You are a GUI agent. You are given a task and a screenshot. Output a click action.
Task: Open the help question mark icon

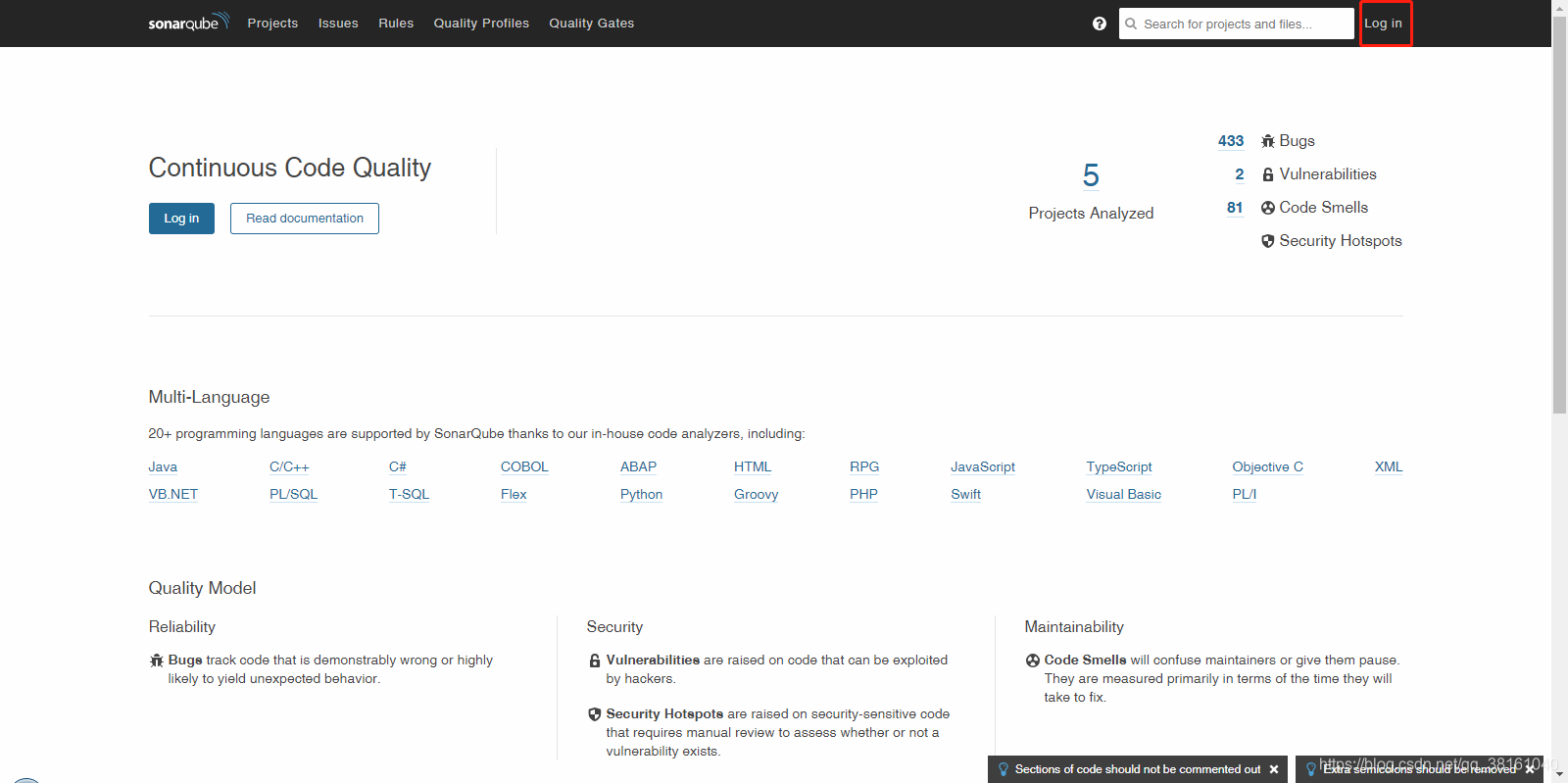coord(1100,24)
